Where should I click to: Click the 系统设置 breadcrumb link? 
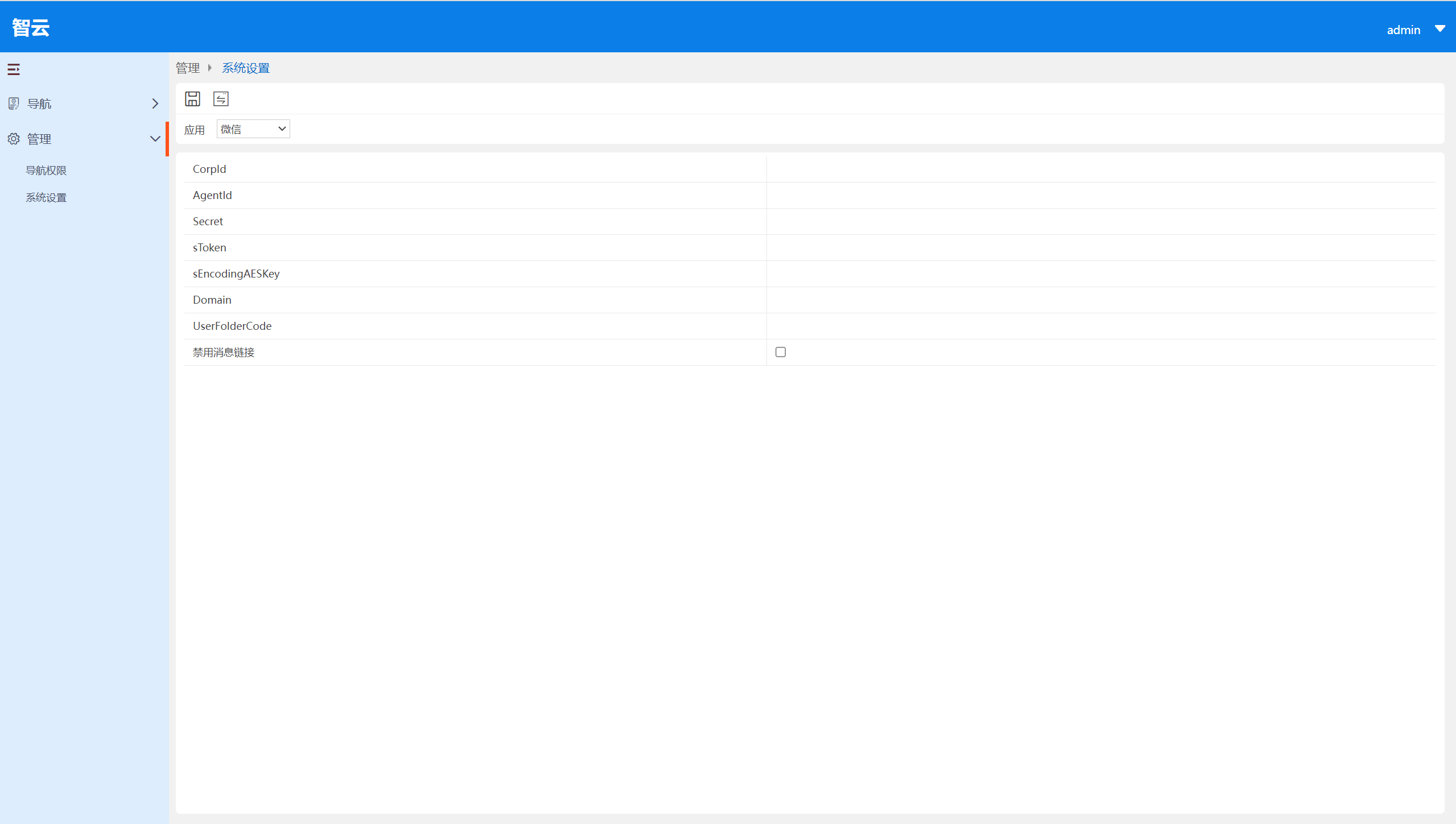245,67
